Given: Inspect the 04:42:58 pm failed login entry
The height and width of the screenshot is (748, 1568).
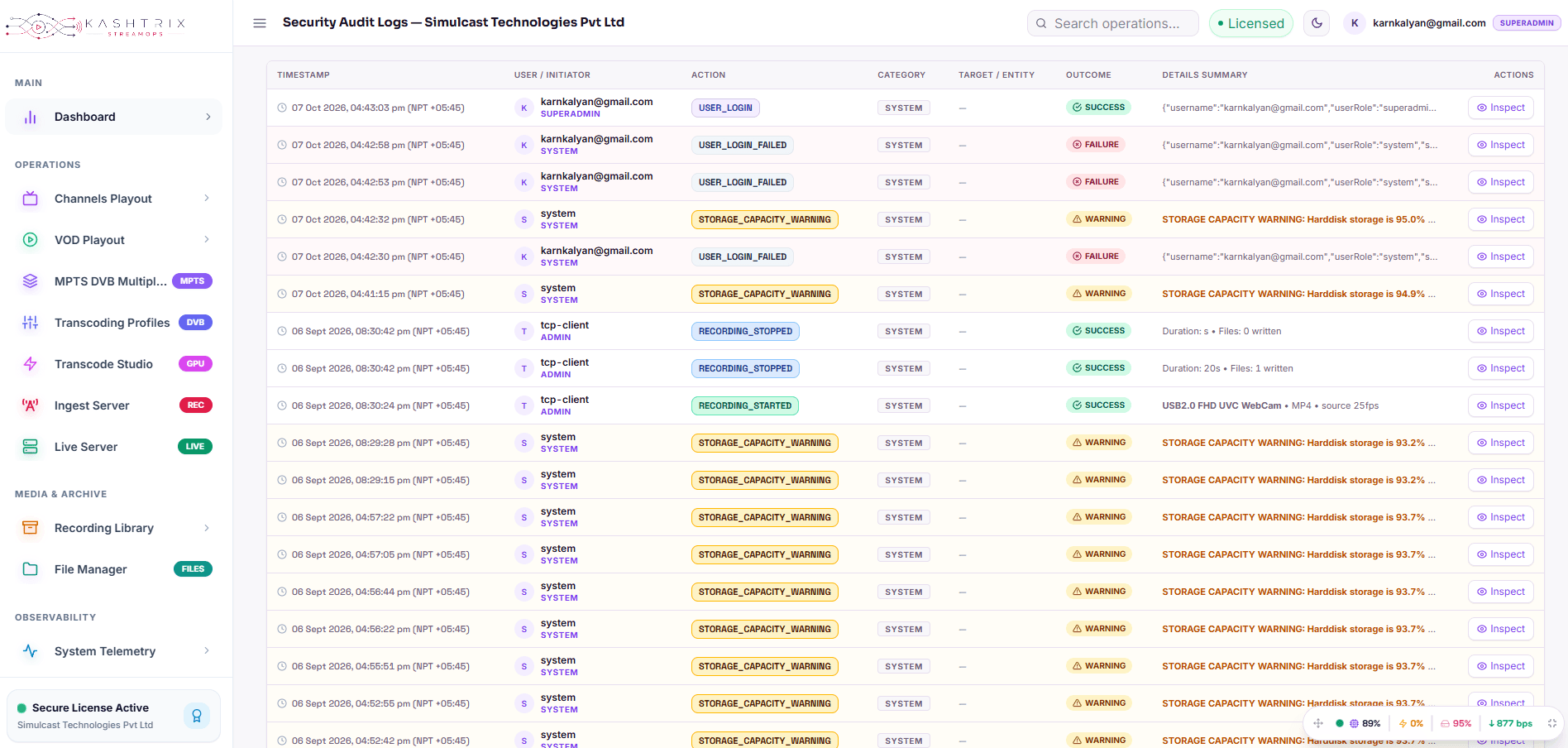Looking at the screenshot, I should pyautogui.click(x=1500, y=145).
